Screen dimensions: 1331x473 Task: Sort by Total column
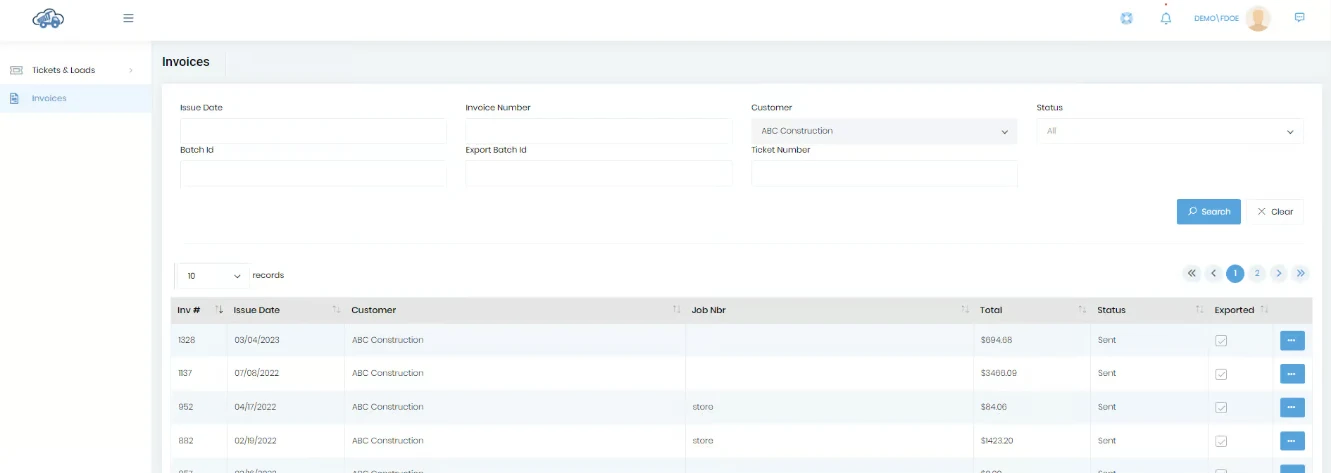1032,310
